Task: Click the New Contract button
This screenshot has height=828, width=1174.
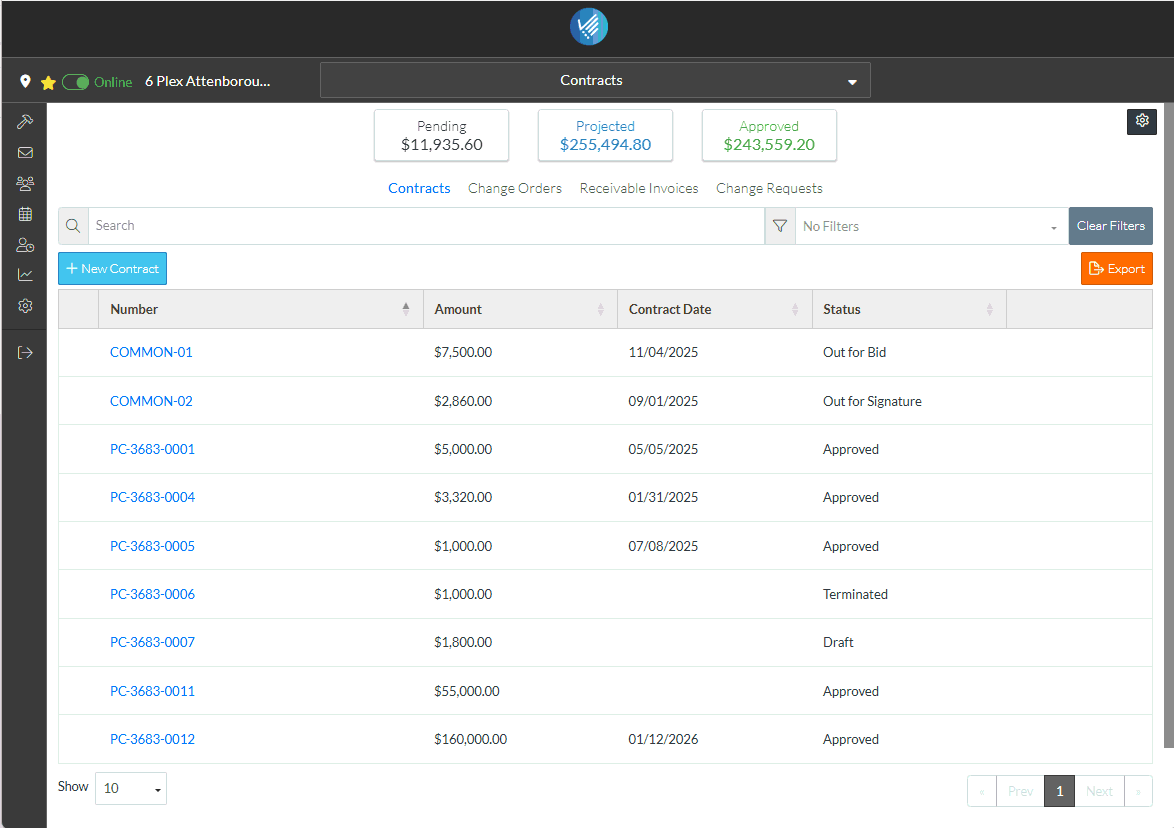Action: pos(113,269)
